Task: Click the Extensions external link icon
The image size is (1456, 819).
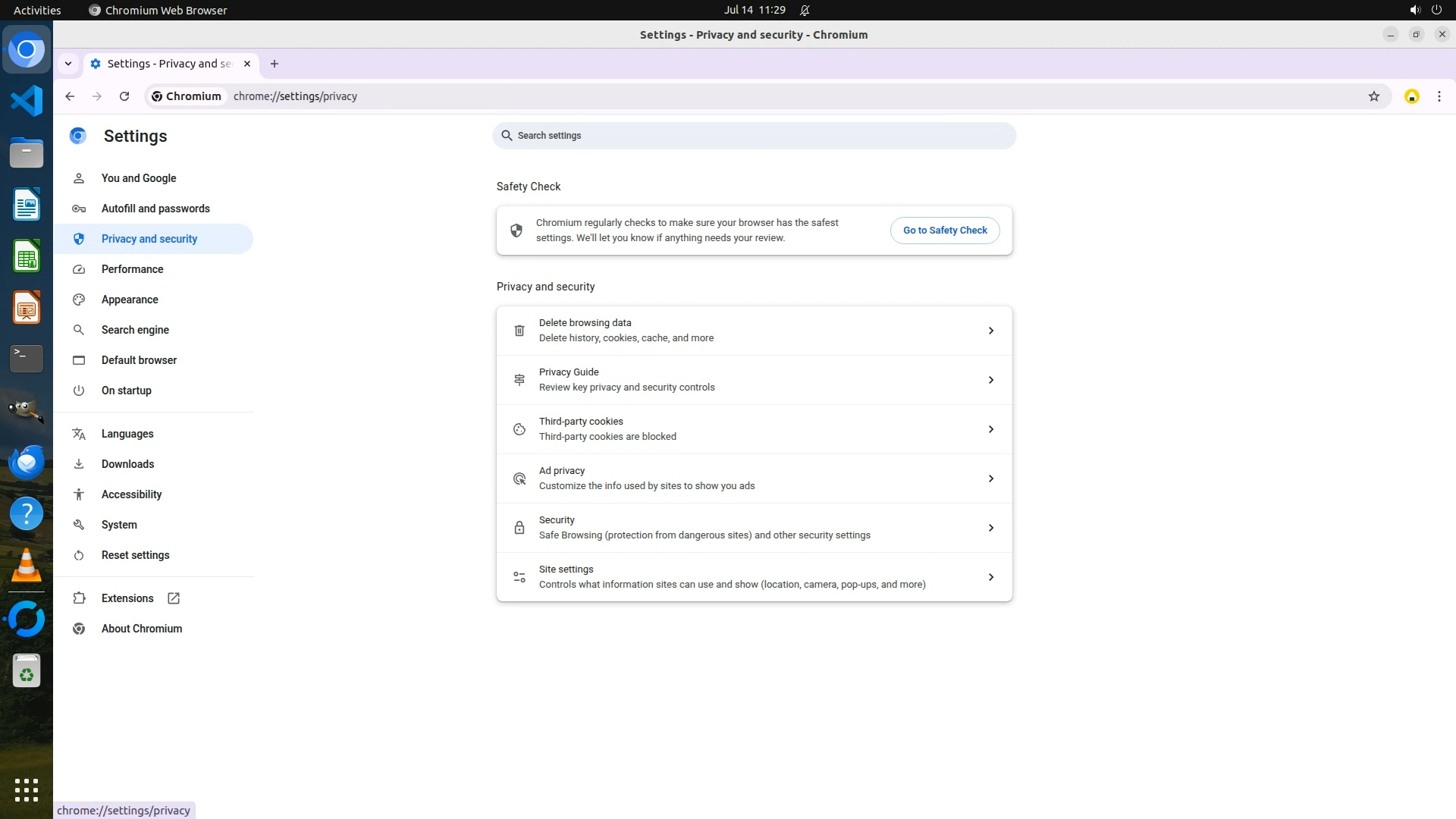Action: 174,598
